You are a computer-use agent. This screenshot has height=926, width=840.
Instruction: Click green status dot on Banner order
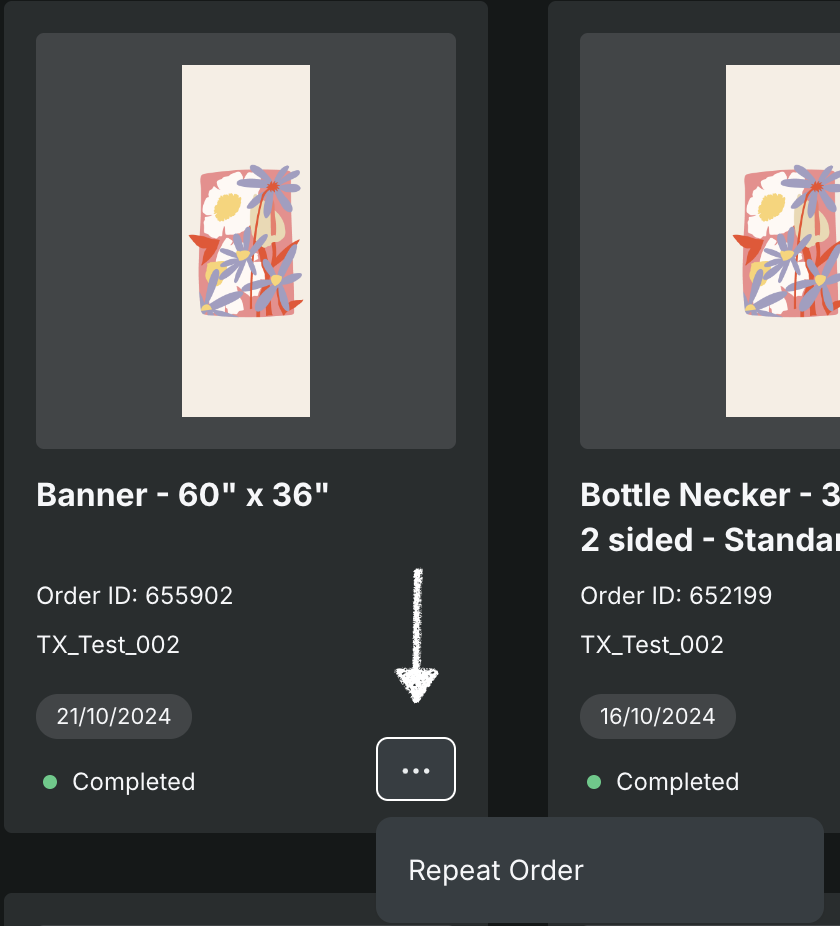click(50, 782)
